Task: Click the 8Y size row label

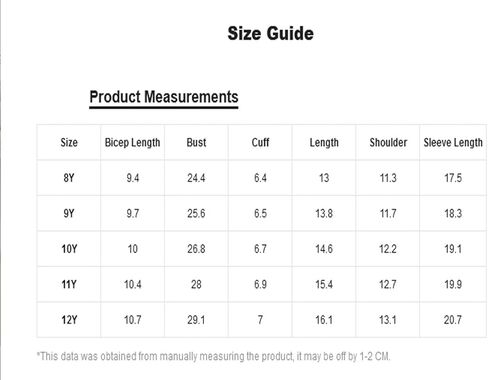Action: coord(69,178)
